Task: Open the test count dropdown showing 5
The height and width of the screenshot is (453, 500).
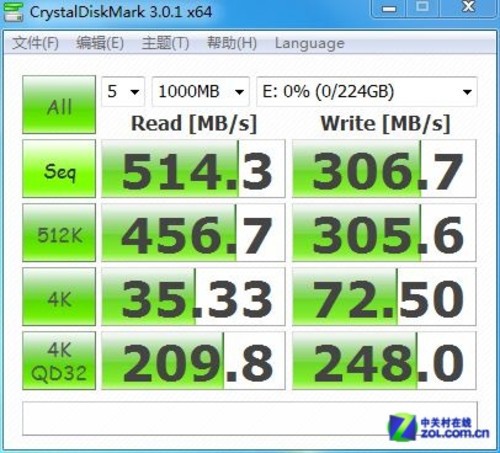Action: 123,91
